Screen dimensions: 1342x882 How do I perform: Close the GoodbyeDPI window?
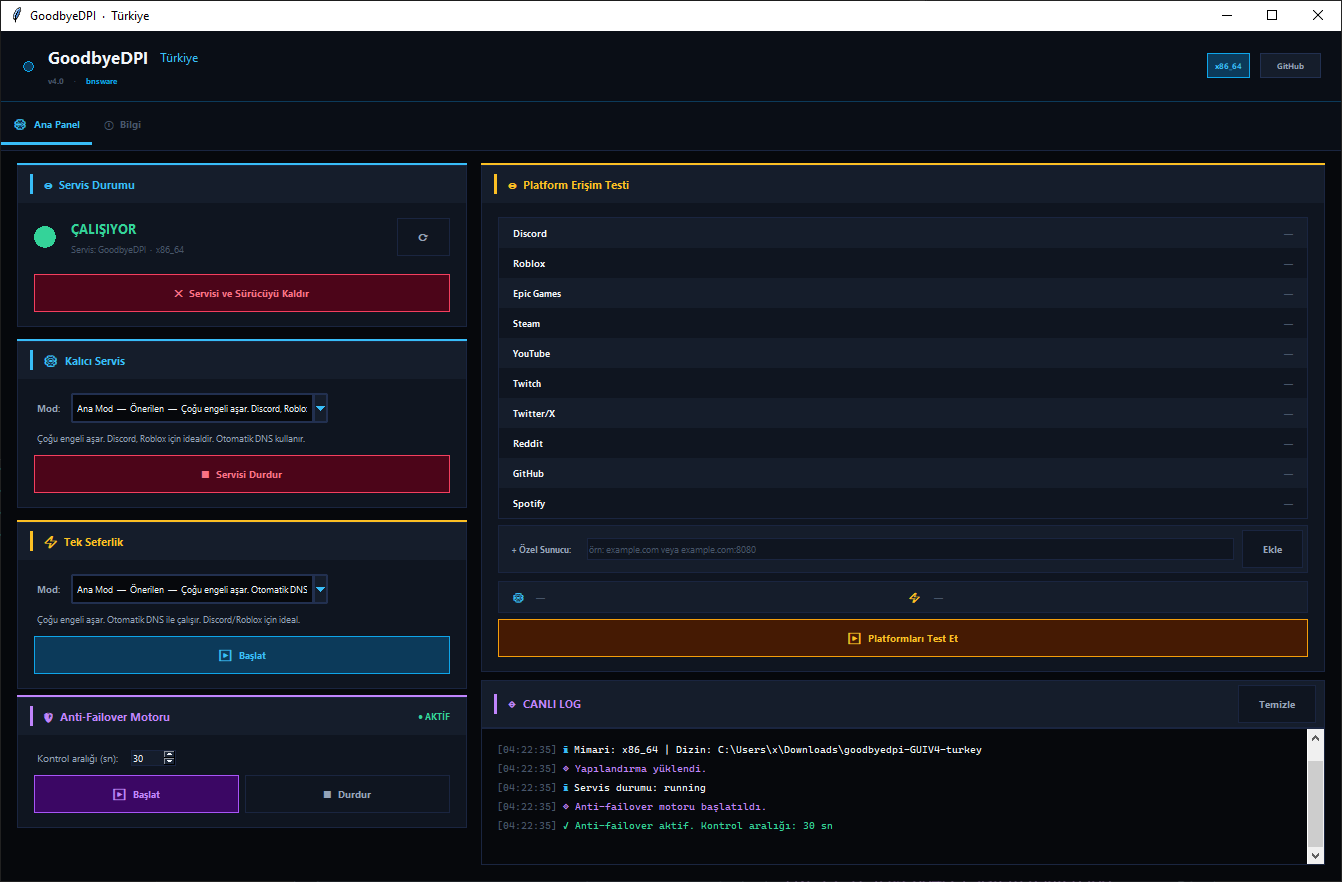(x=1319, y=15)
